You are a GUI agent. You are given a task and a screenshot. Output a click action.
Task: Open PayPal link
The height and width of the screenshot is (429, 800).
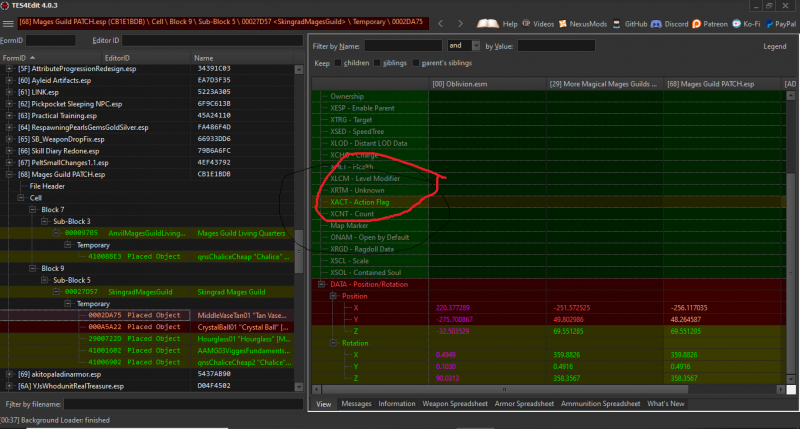(781, 23)
